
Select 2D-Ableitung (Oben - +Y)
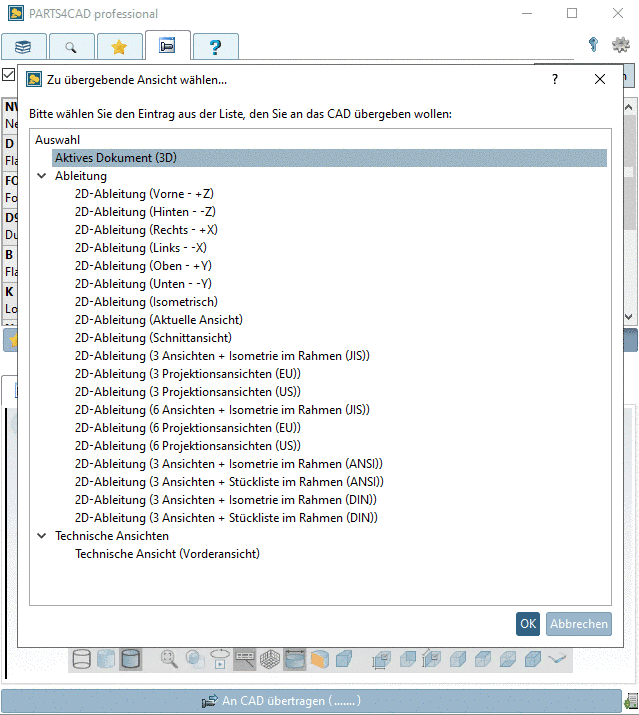pyautogui.click(x=143, y=266)
